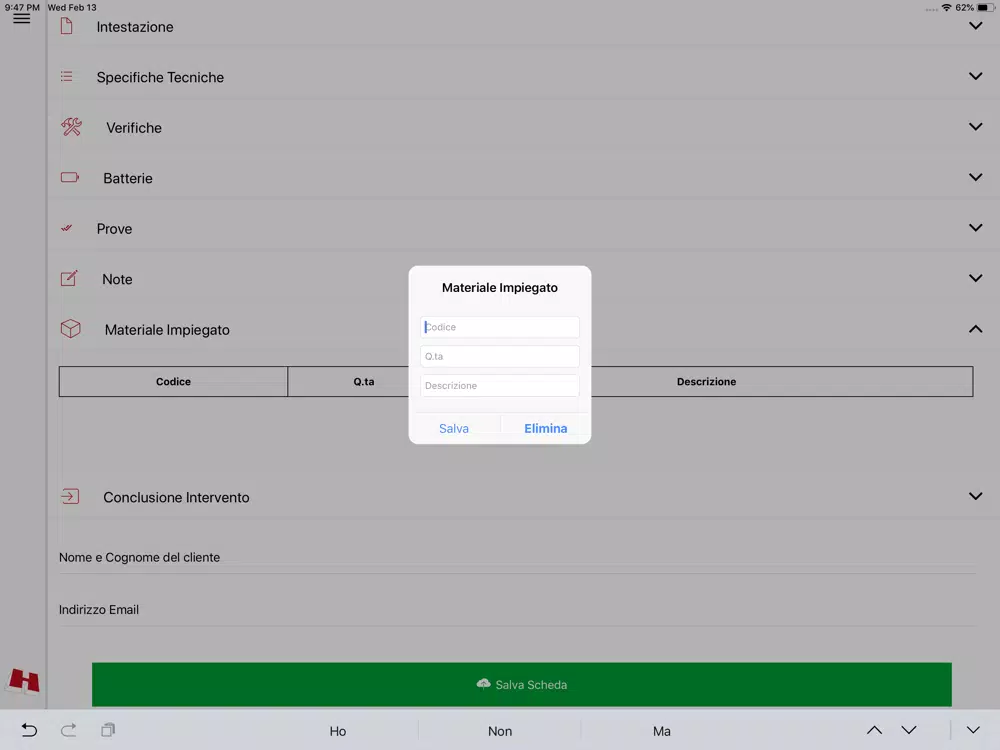Click the Batterie battery icon
The height and width of the screenshot is (750, 1000).
(70, 177)
